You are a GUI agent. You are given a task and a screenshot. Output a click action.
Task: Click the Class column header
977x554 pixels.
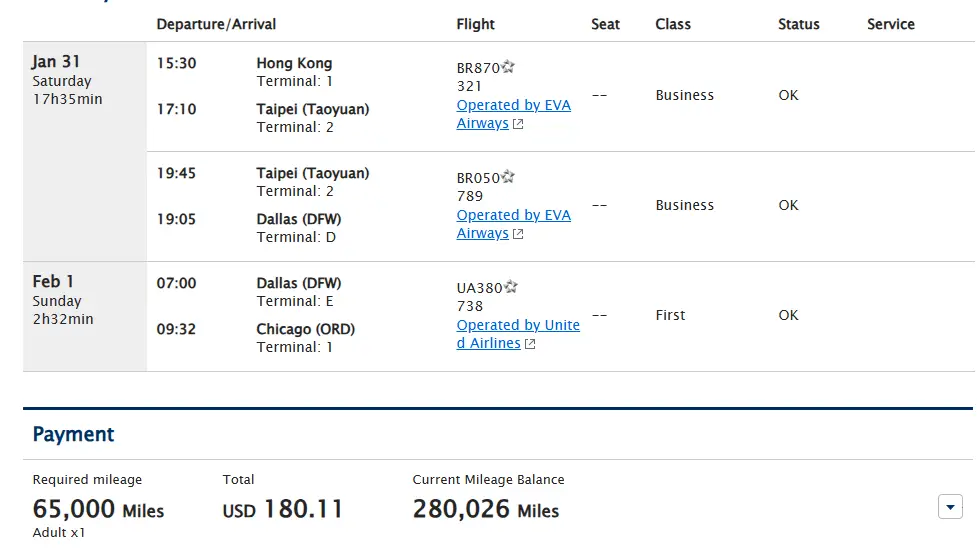(x=673, y=24)
